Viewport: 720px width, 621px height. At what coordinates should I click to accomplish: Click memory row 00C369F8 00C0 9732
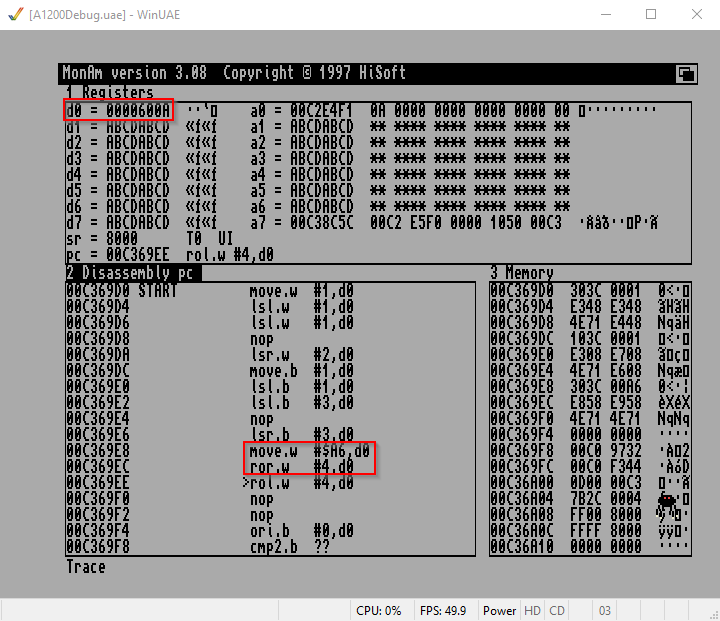[x=590, y=451]
